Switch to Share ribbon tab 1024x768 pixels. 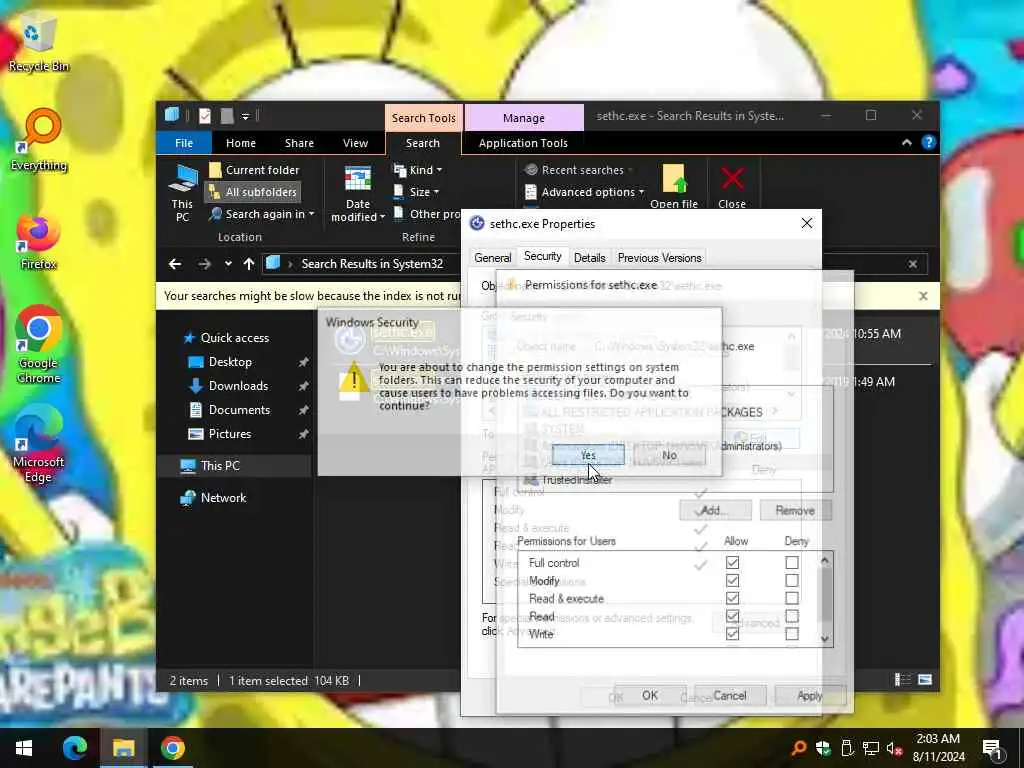(299, 143)
